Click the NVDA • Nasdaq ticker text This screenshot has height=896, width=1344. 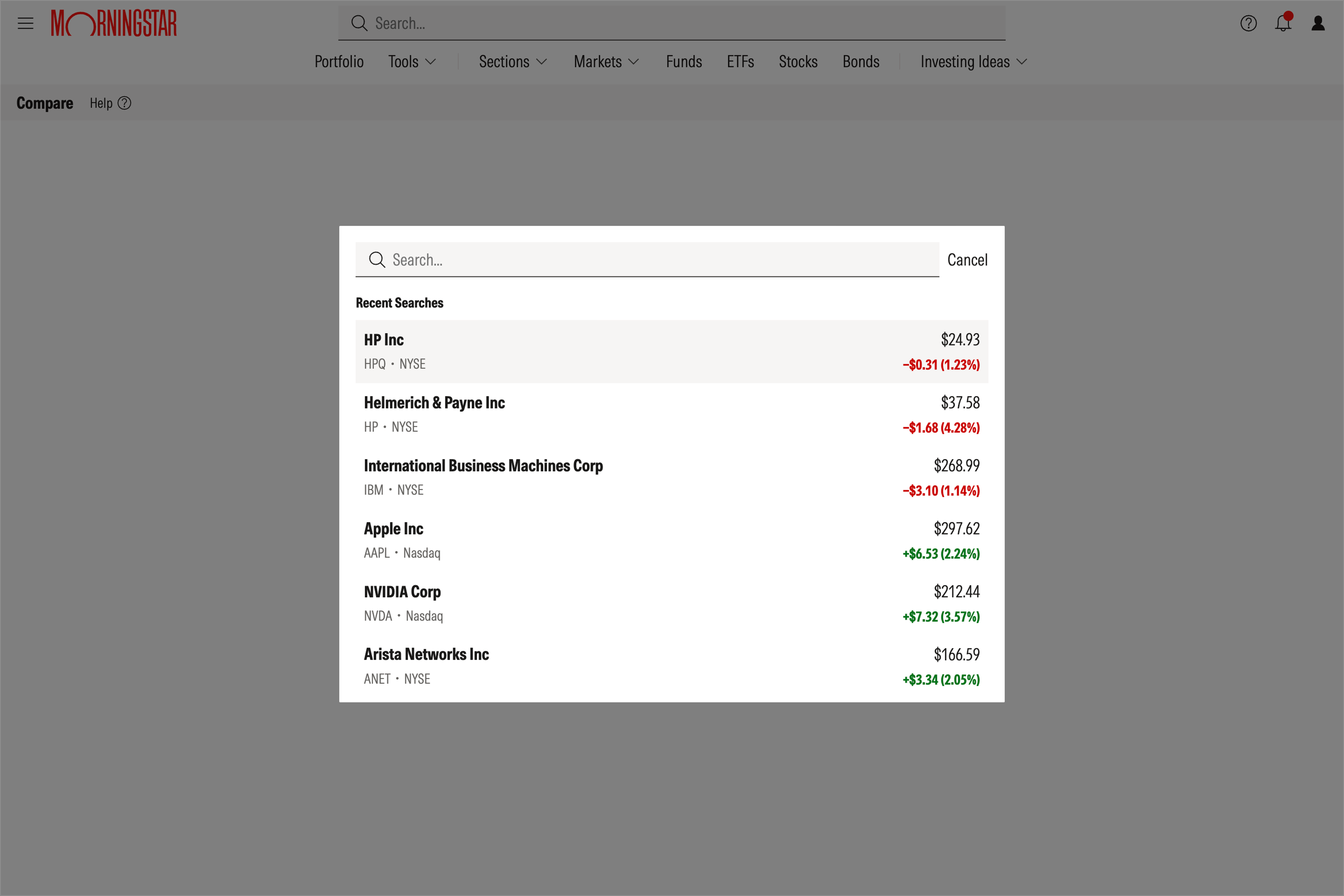pos(403,616)
